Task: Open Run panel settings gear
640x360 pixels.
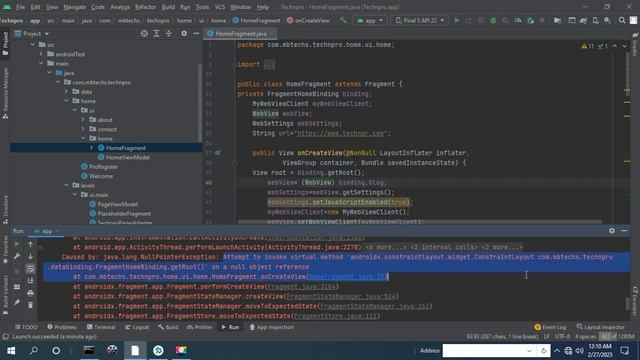Action: [x=611, y=231]
